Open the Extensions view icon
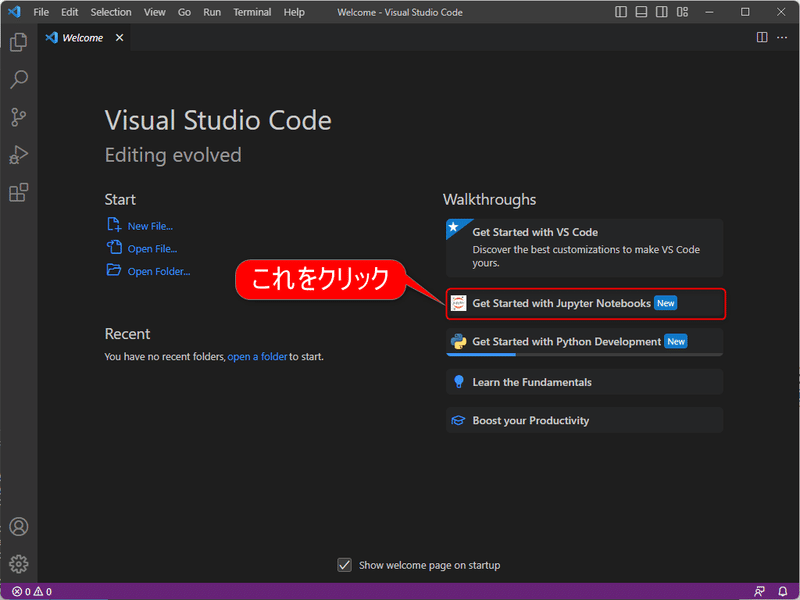The height and width of the screenshot is (600, 800). (18, 192)
